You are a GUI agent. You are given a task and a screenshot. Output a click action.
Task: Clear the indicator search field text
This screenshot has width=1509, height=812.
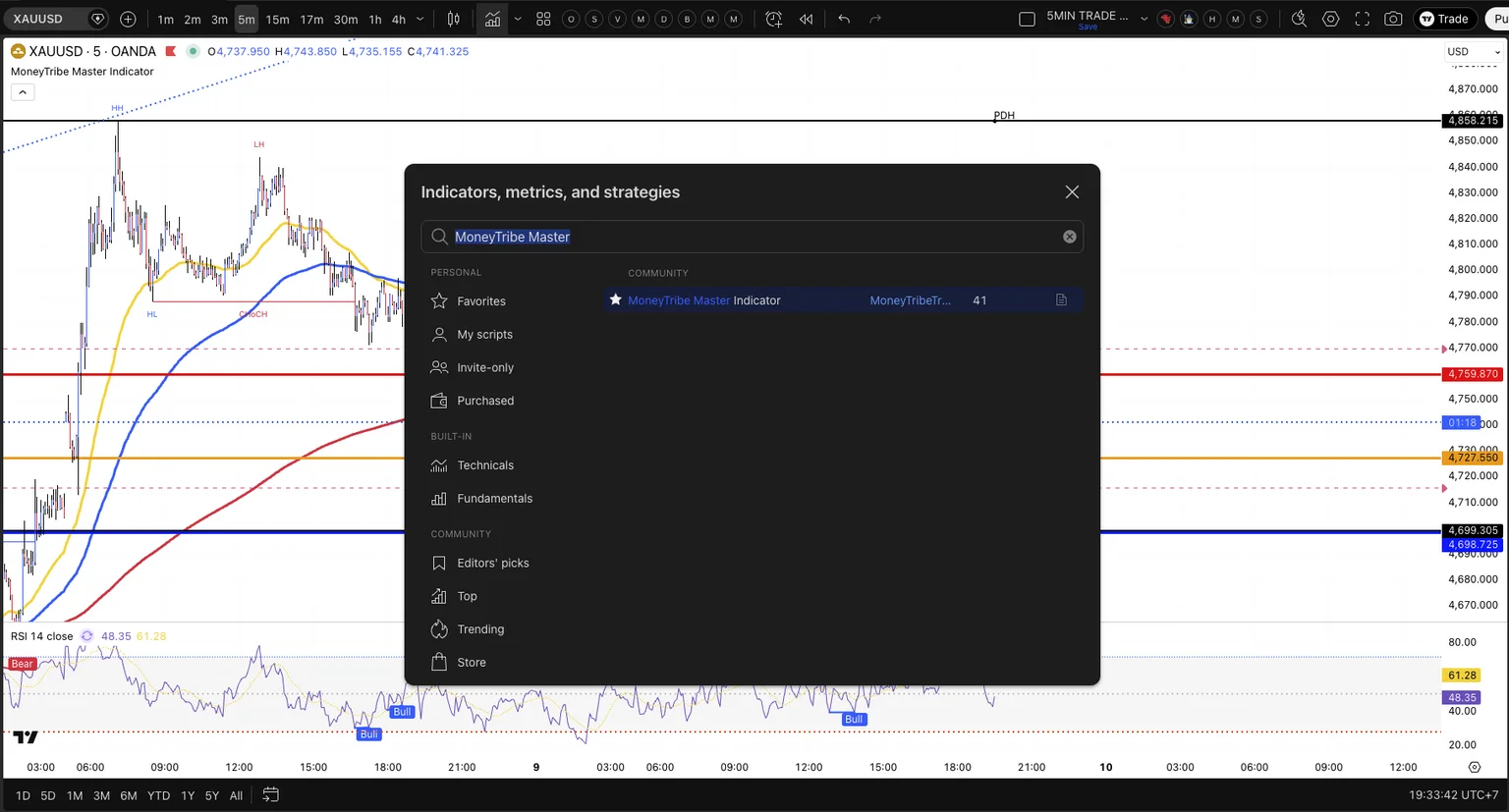click(1070, 237)
